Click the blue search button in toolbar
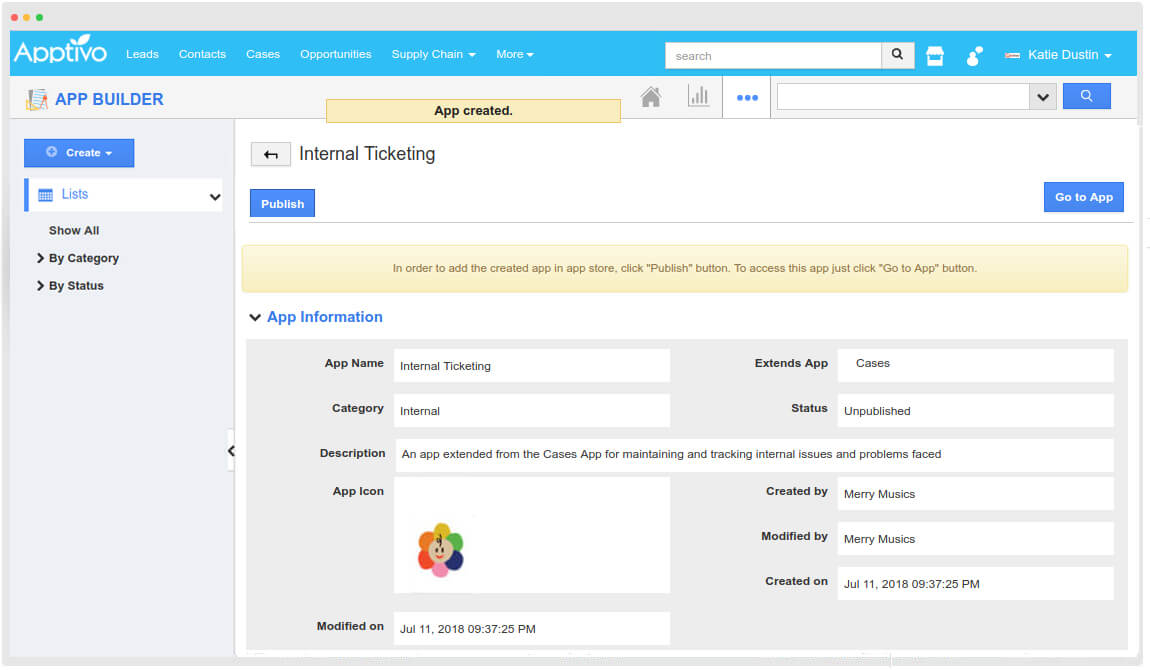The width and height of the screenshot is (1150, 670). [x=1086, y=96]
